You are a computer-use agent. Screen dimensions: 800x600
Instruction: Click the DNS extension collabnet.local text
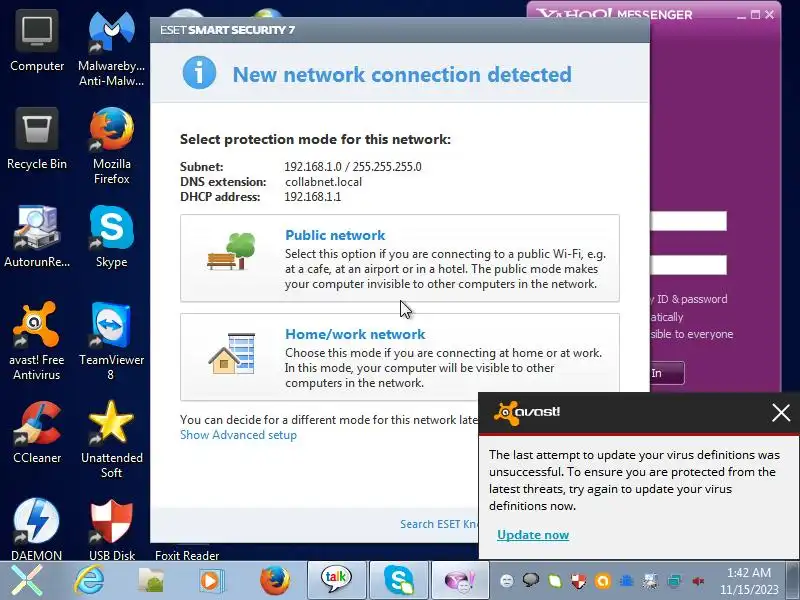coord(323,182)
